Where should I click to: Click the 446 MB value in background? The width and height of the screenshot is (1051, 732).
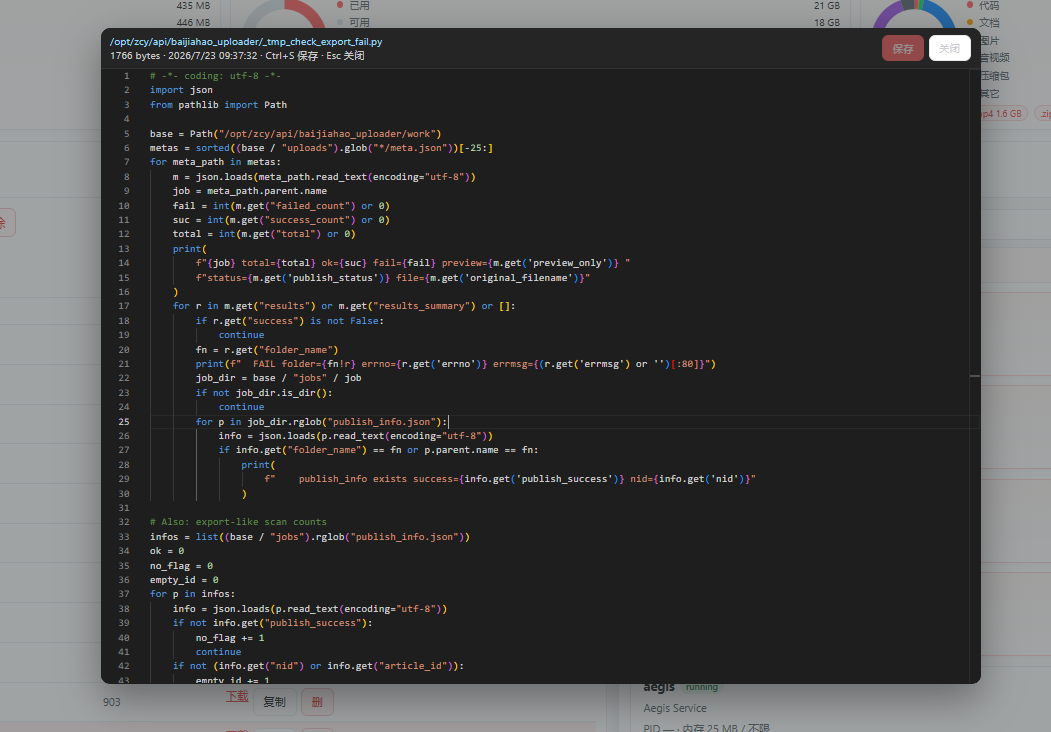pyautogui.click(x=193, y=23)
